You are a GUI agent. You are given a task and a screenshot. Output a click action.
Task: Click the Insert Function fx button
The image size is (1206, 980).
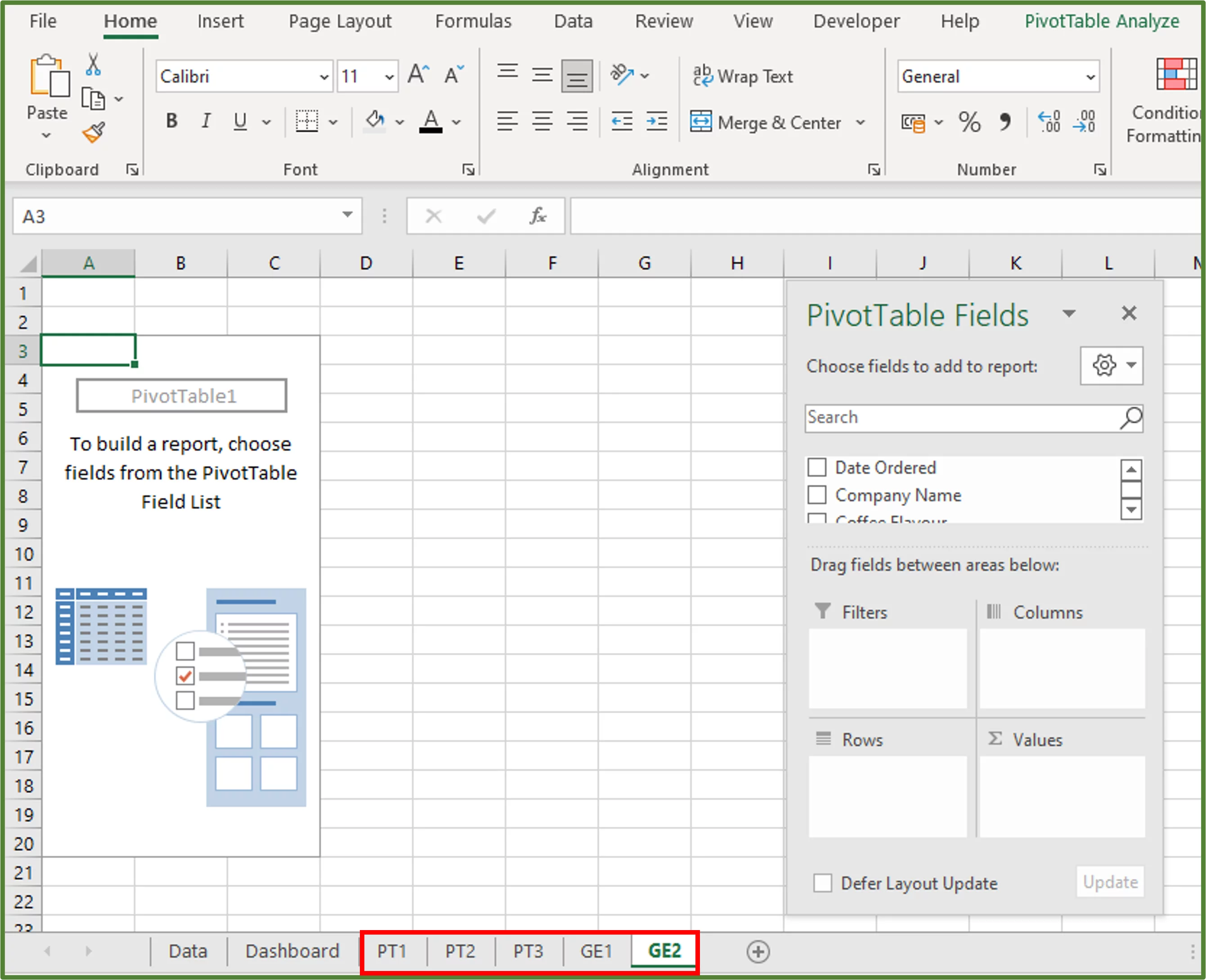[x=537, y=215]
